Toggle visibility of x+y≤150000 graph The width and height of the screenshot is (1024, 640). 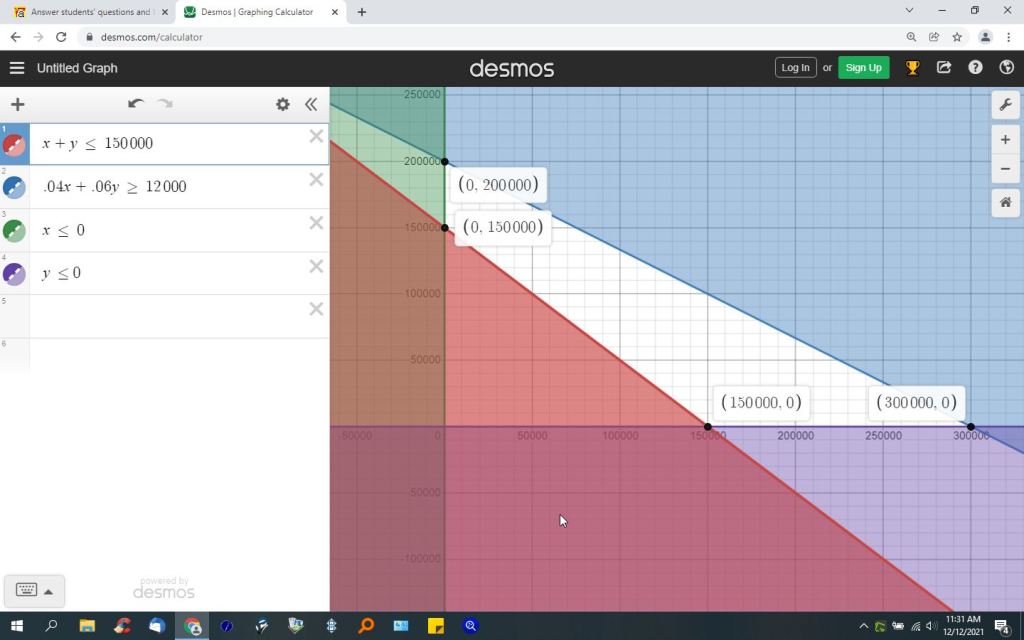pyautogui.click(x=14, y=145)
